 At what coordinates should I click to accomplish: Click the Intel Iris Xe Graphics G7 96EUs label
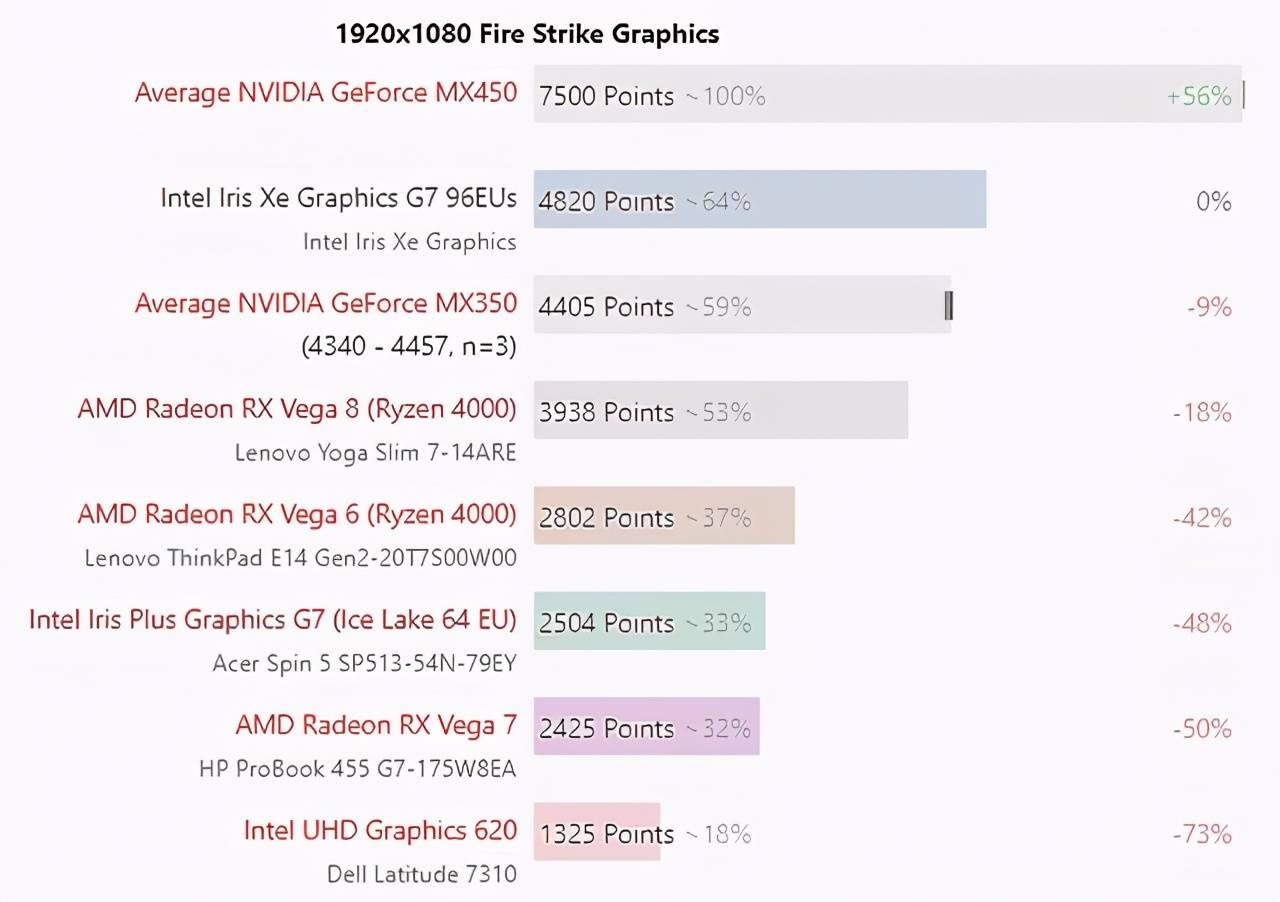click(338, 198)
